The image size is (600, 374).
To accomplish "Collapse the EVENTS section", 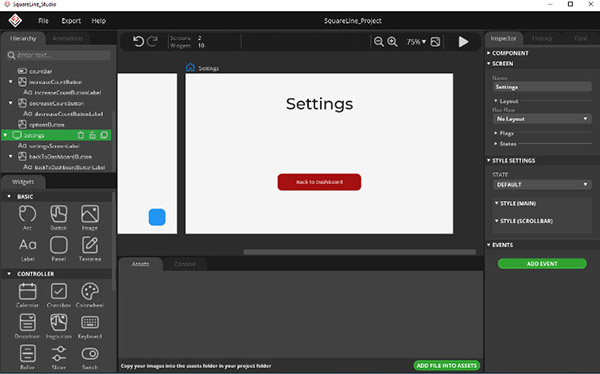I will pyautogui.click(x=489, y=245).
